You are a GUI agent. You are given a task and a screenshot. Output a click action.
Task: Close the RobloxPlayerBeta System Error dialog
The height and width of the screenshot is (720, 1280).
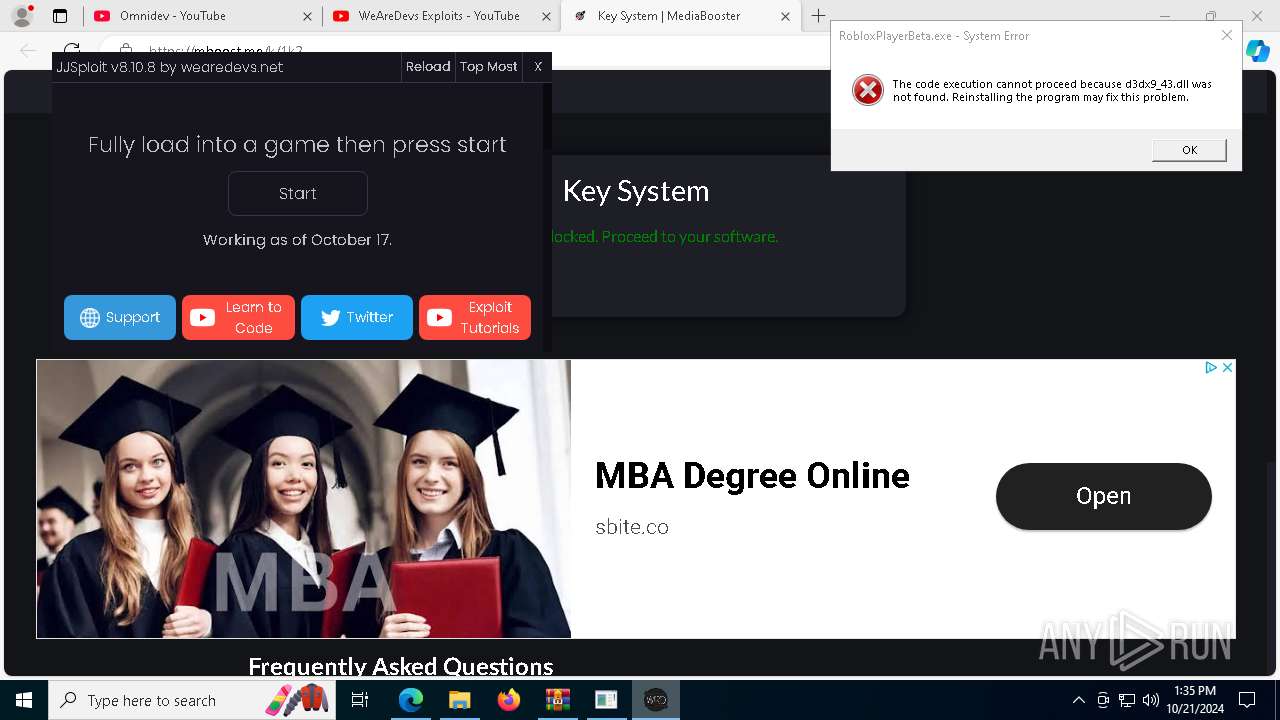click(x=1227, y=35)
